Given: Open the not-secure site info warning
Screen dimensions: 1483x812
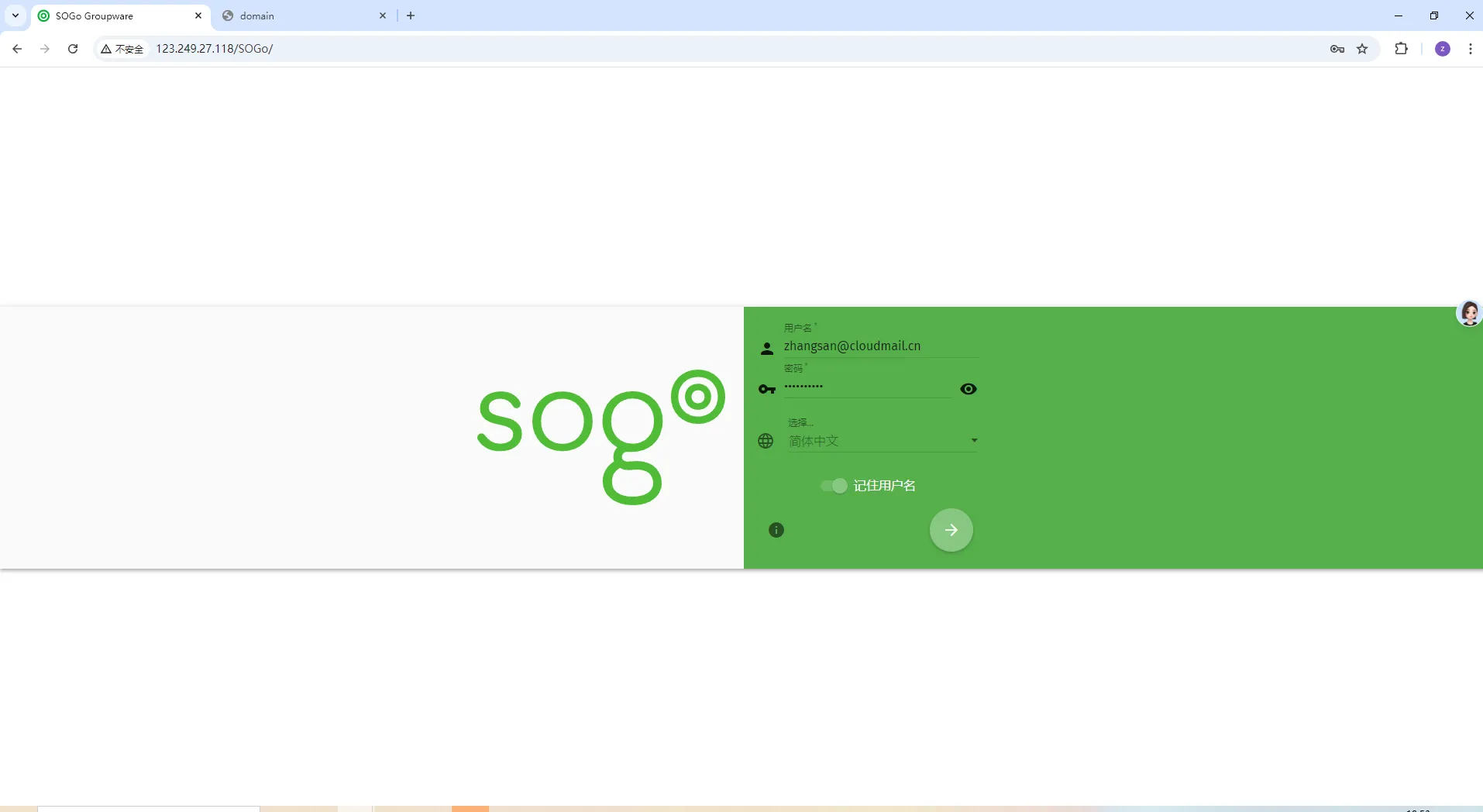Looking at the screenshot, I should tap(122, 49).
